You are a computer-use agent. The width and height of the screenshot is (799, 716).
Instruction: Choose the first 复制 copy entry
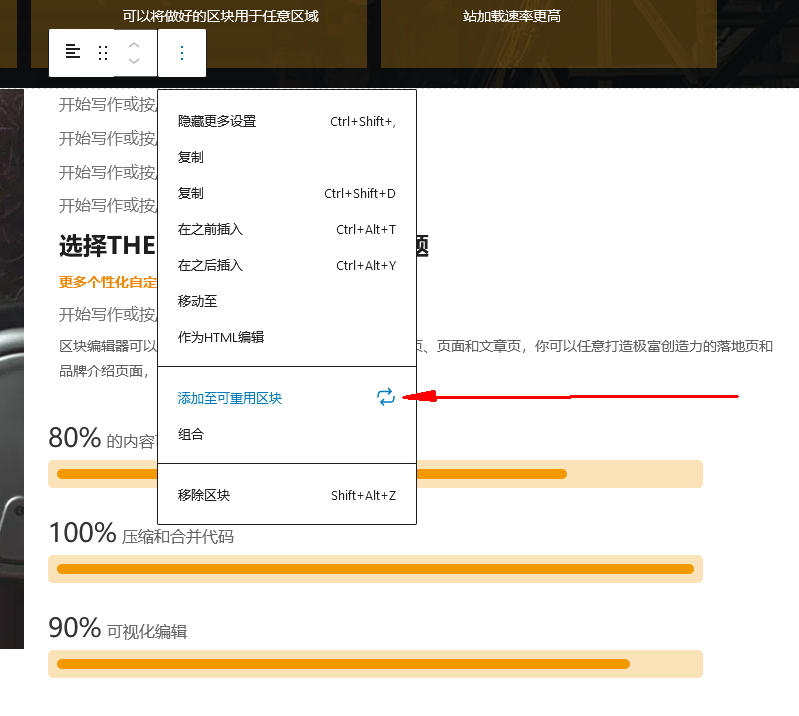(x=287, y=157)
